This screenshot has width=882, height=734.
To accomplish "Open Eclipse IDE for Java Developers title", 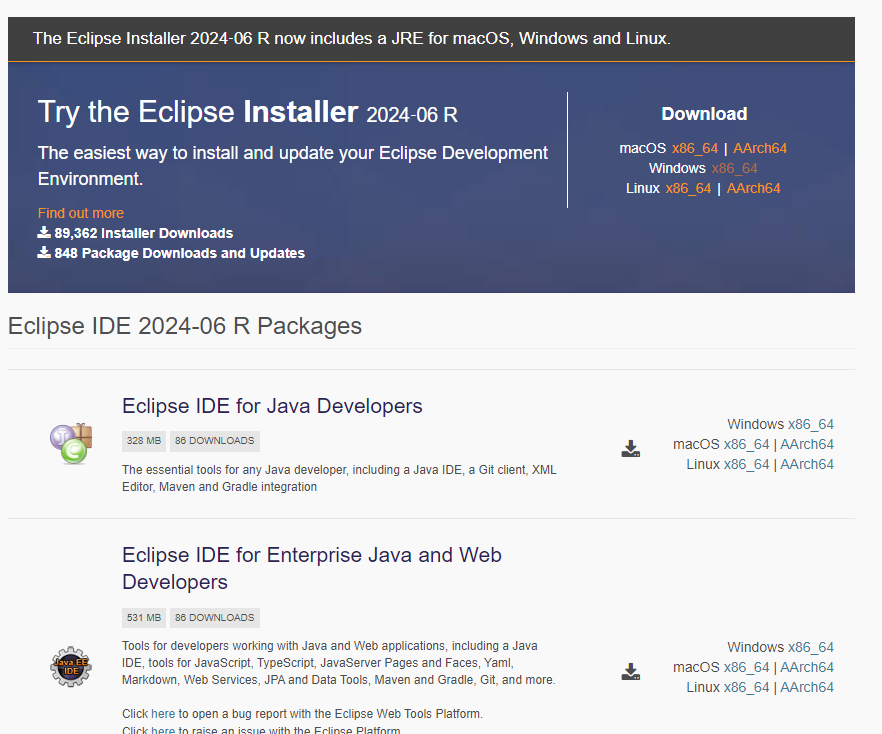I will [272, 406].
